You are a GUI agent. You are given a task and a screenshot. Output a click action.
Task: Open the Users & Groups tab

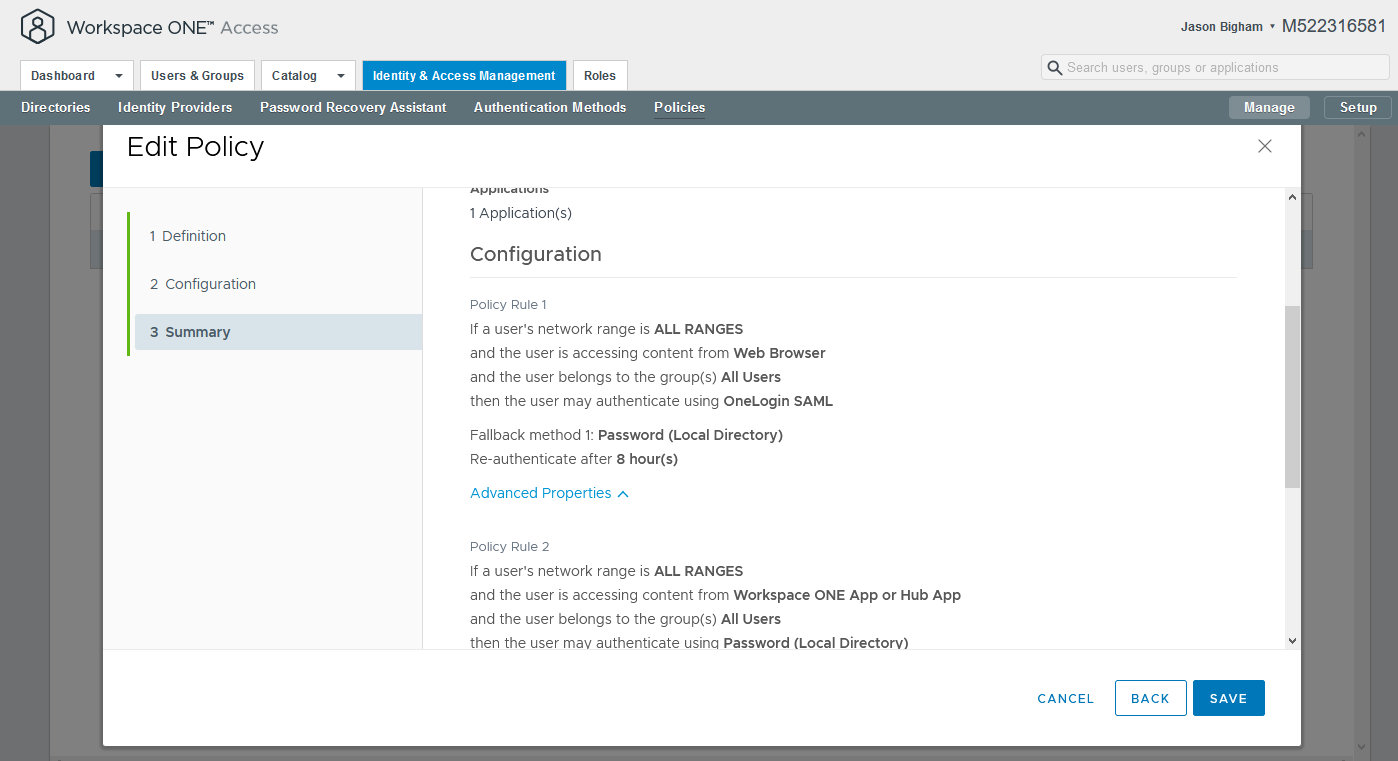[197, 76]
